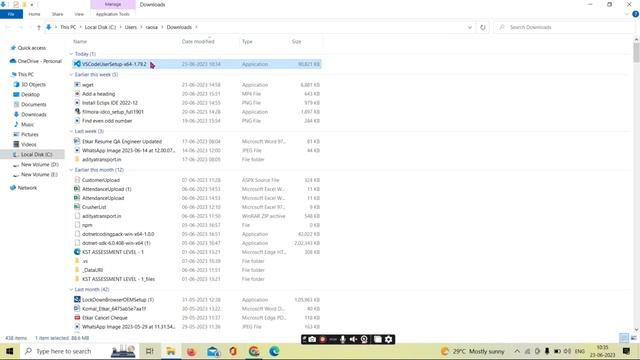Open the Mail app taskbar icon
Image resolution: width=640 pixels, height=360 pixels.
(213, 351)
